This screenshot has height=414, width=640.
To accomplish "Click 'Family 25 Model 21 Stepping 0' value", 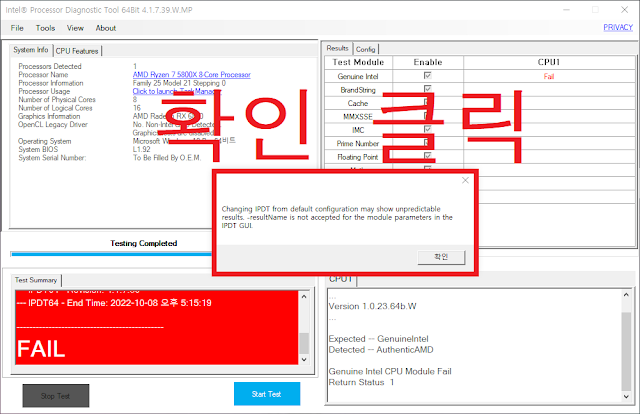I will (179, 83).
